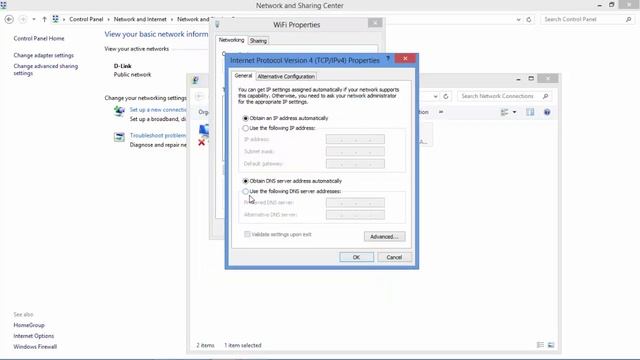
Task: Click the magnifier in Network Connections search
Action: [x=545, y=96]
